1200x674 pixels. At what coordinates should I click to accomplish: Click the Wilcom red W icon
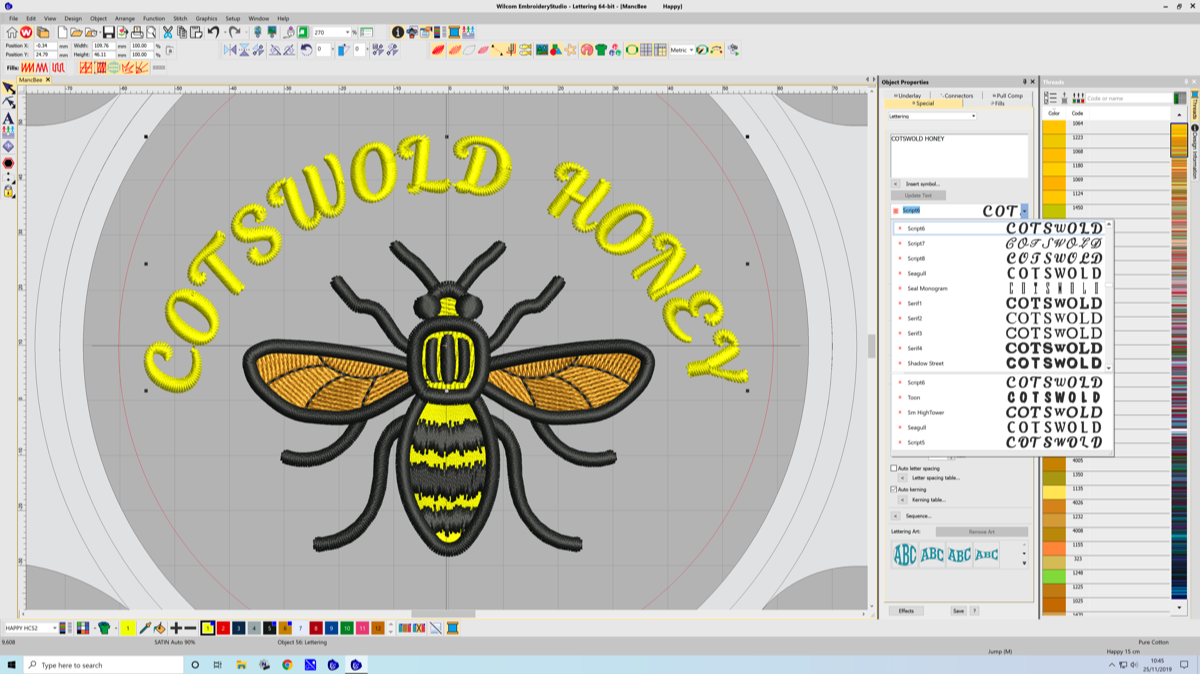26,32
